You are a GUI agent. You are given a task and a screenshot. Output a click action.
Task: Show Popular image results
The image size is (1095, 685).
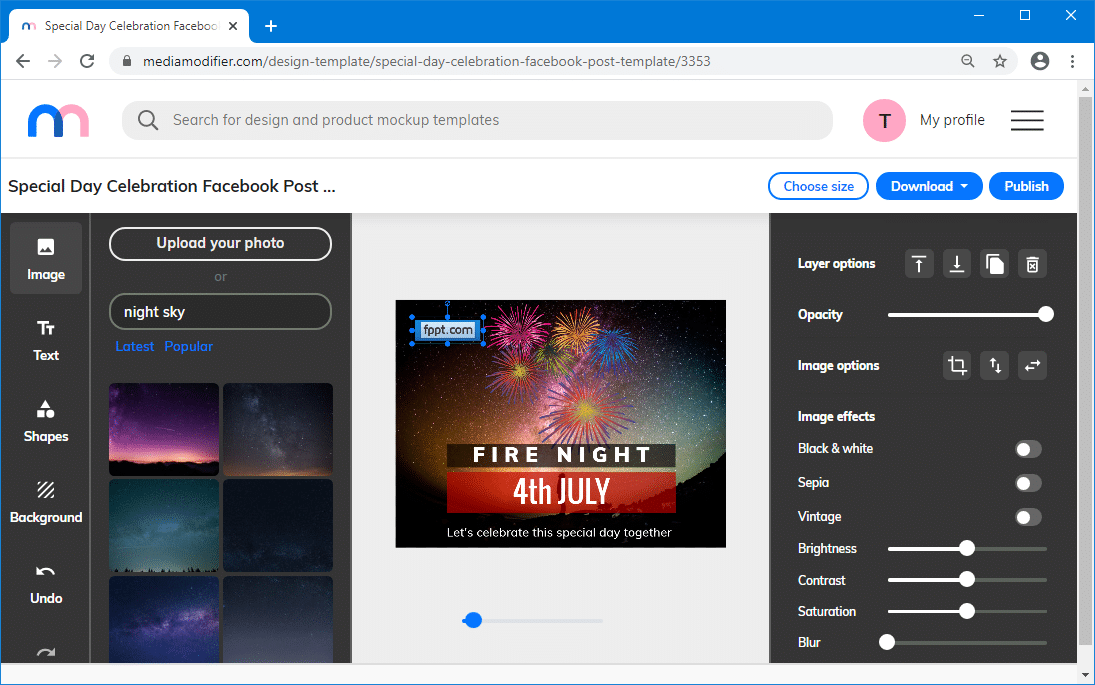[x=189, y=346]
